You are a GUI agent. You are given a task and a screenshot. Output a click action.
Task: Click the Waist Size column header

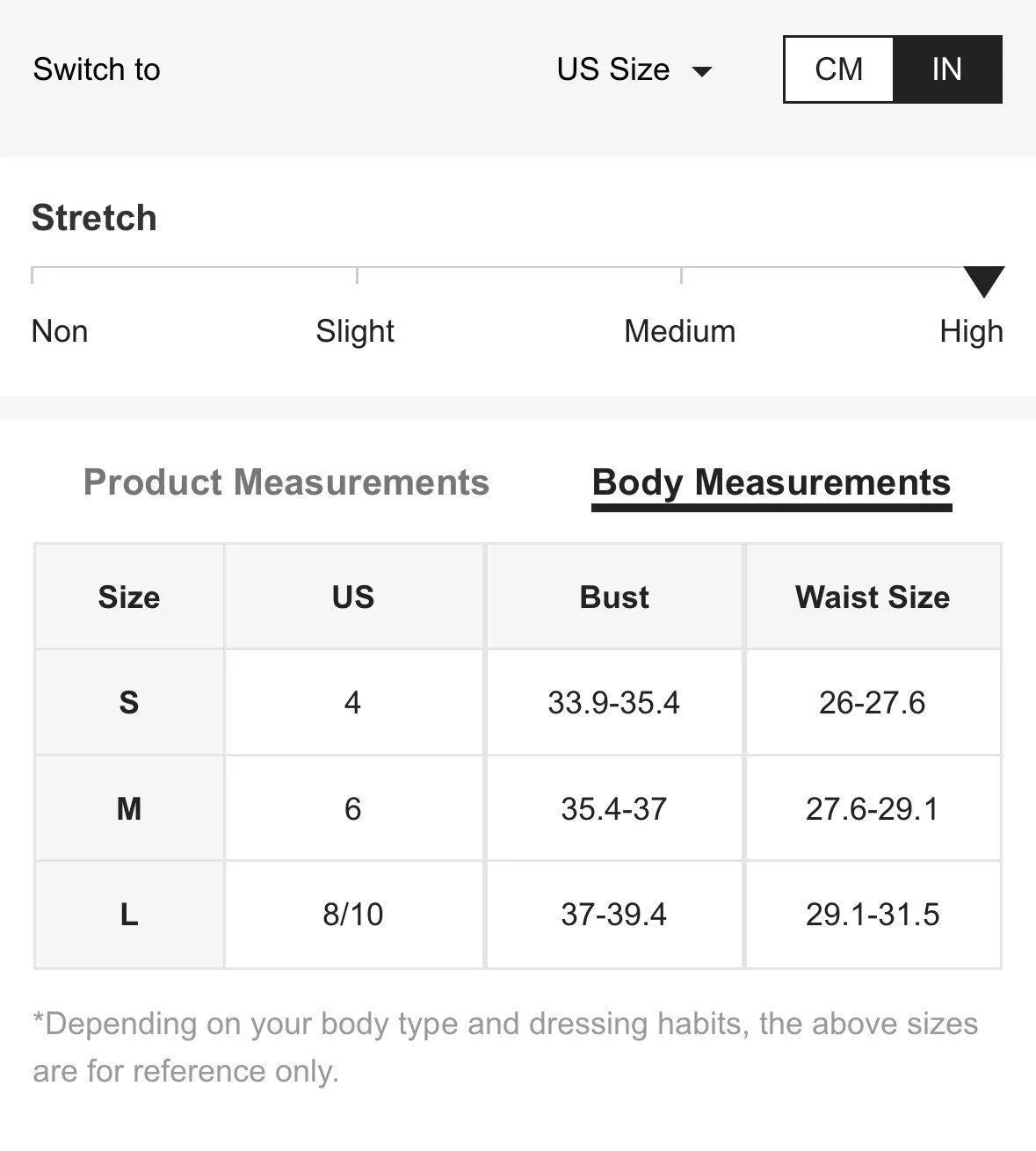coord(873,597)
